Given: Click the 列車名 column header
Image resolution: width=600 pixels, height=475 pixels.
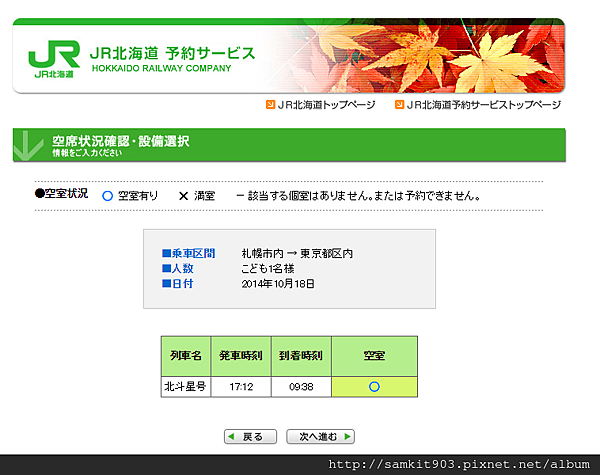Looking at the screenshot, I should (186, 356).
